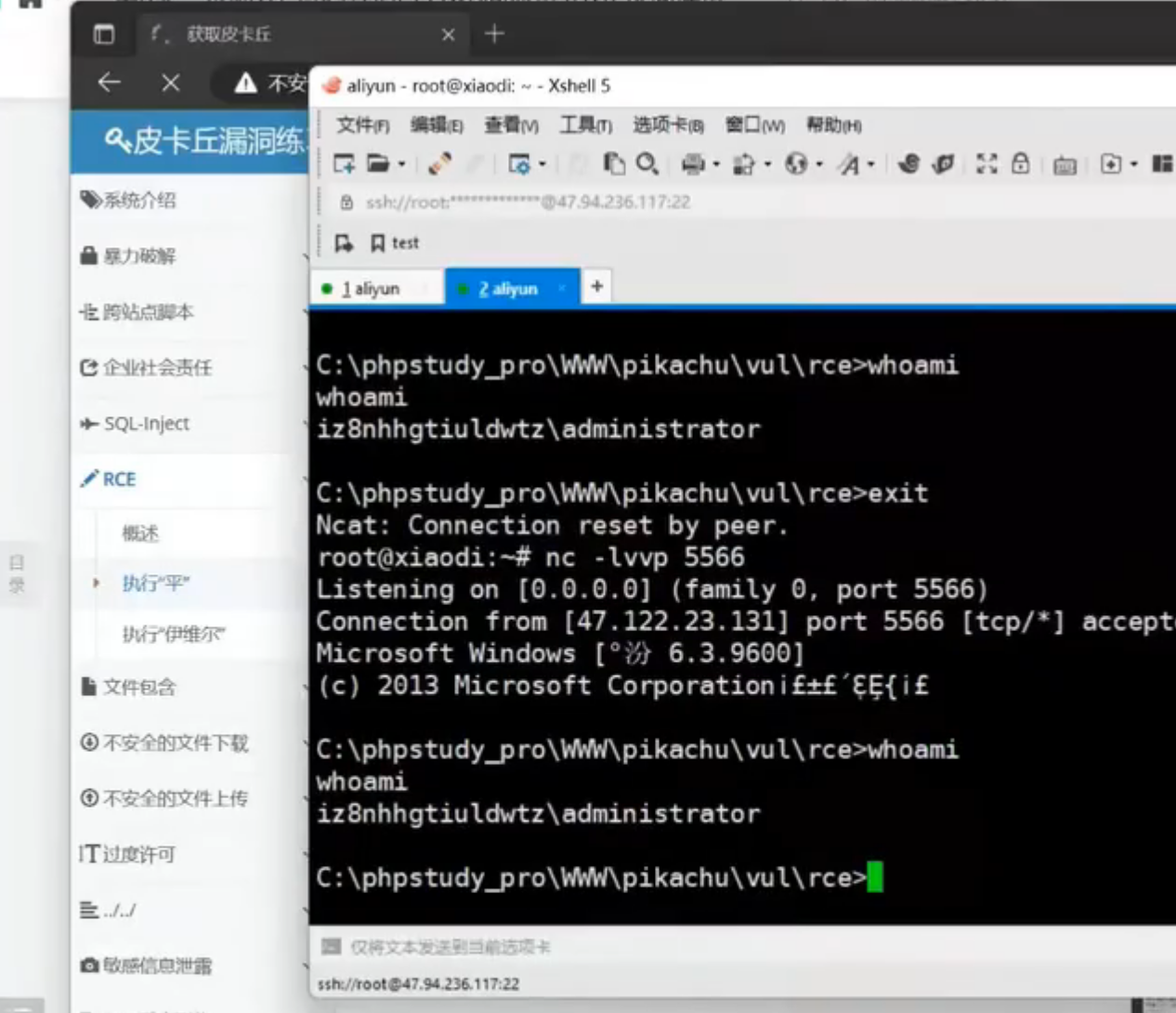Click the font 'A' icon
This screenshot has height=1013, width=1176.
coord(848,164)
